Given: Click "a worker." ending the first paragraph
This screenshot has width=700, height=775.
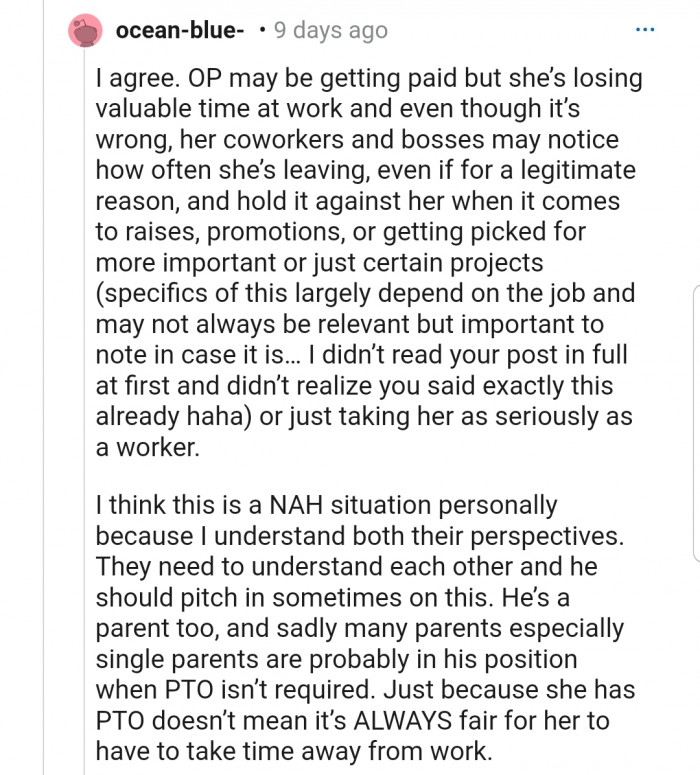Looking at the screenshot, I should coord(148,448).
